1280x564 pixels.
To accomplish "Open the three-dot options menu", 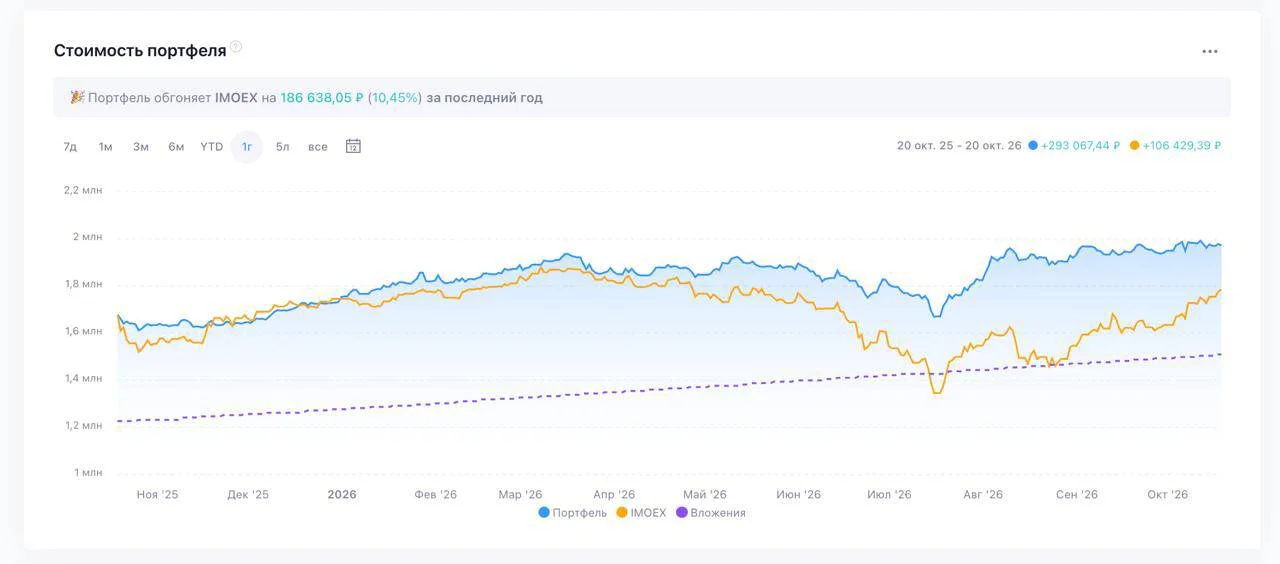I will point(1210,52).
